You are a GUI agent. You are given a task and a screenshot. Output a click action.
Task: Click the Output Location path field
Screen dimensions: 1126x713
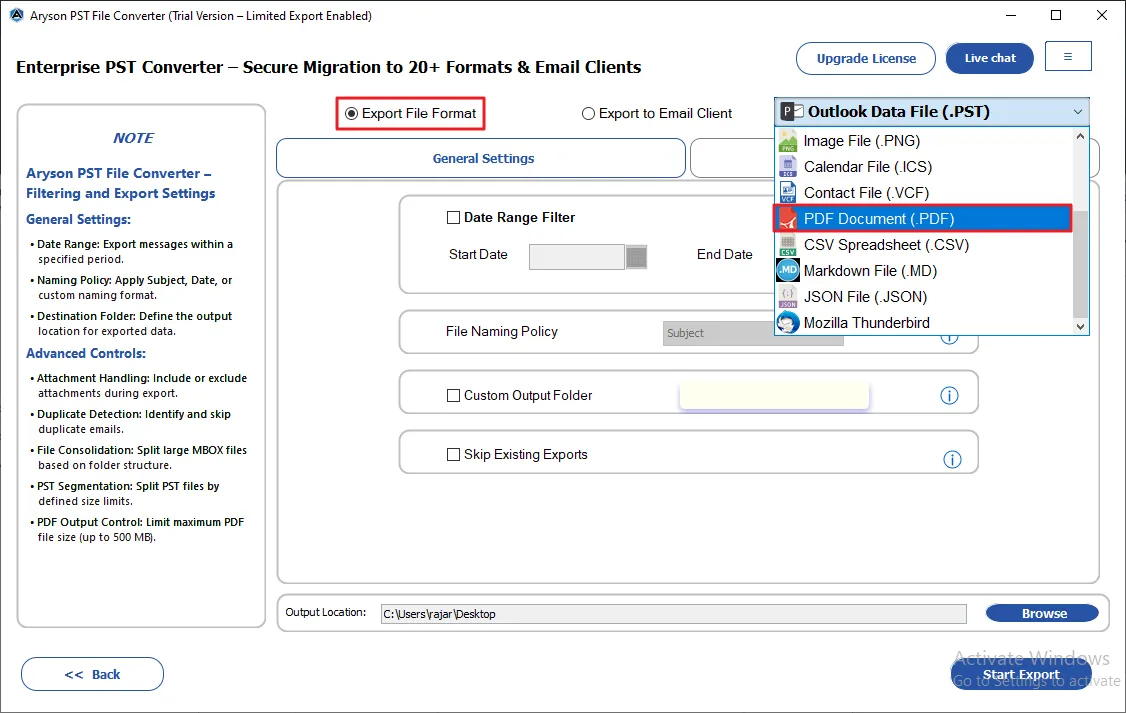pos(674,614)
